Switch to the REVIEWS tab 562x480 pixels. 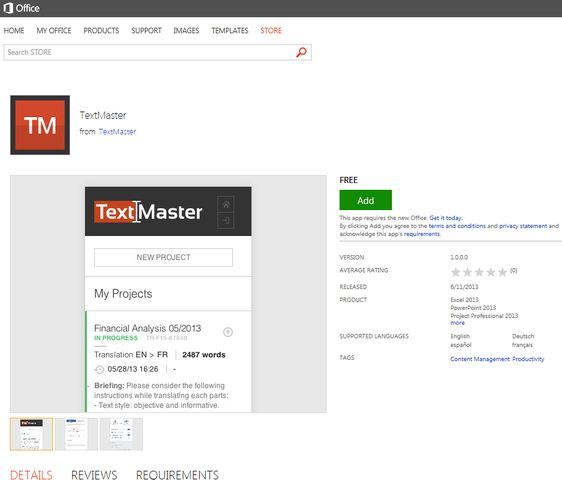pos(94,475)
